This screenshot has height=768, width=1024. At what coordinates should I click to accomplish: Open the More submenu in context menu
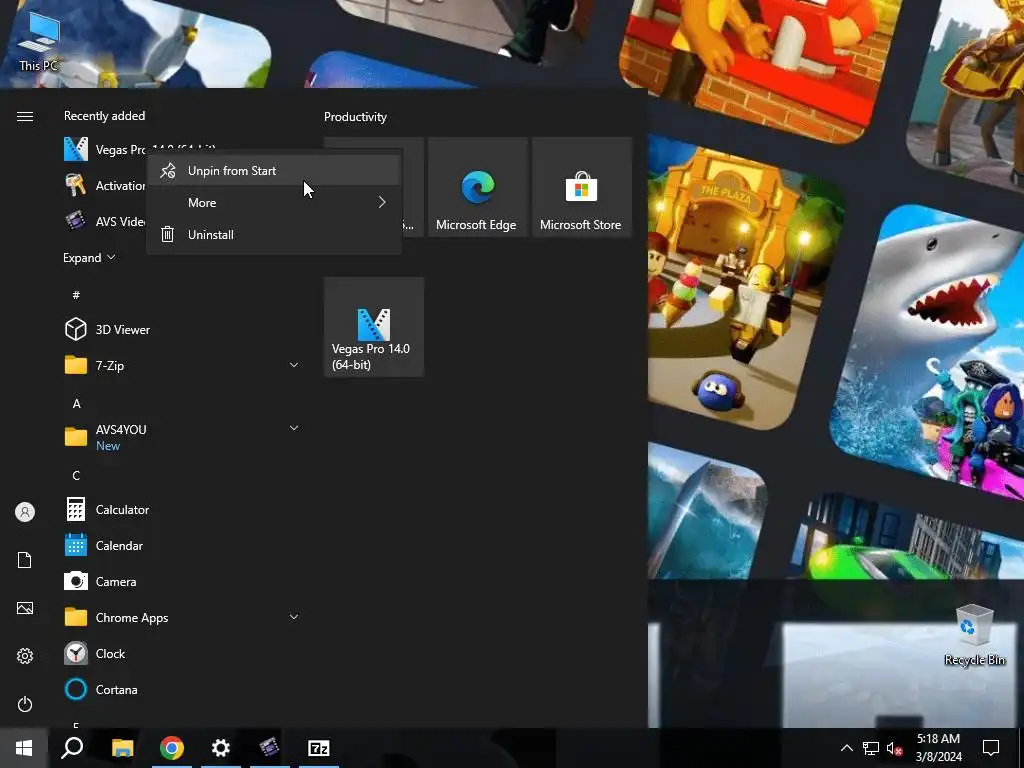(274, 202)
